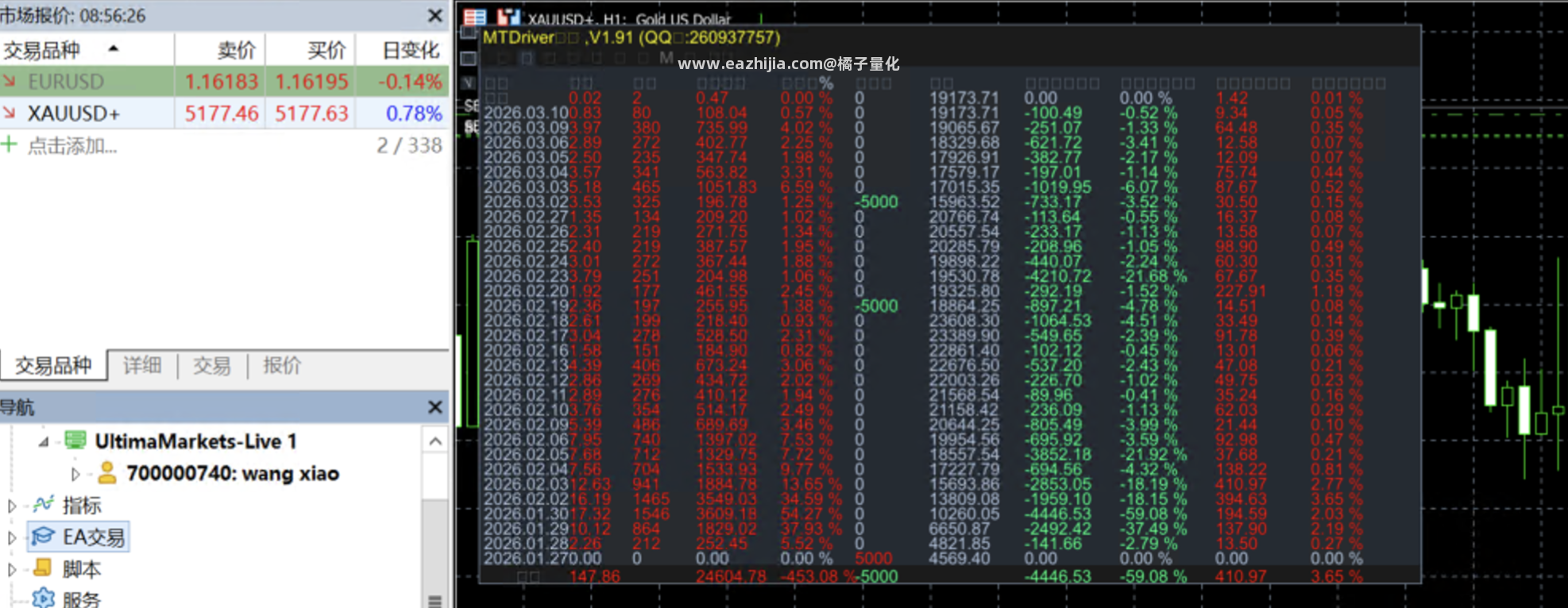Close the 导航 Navigator panel
The width and height of the screenshot is (1568, 608).
click(x=435, y=406)
